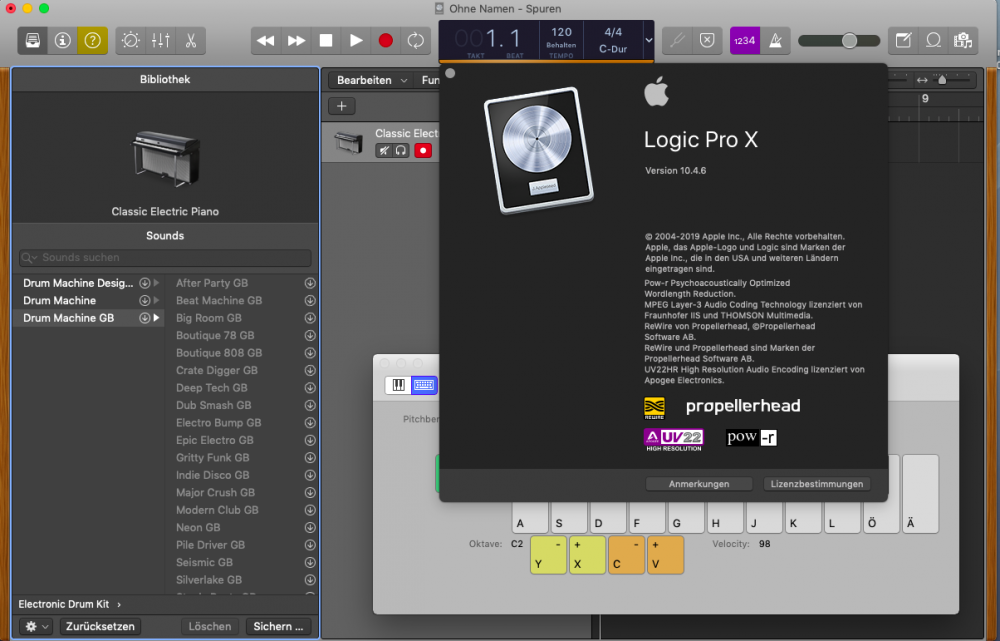This screenshot has height=641, width=1000.
Task: Click the Sounds suchen search field
Action: 165,258
